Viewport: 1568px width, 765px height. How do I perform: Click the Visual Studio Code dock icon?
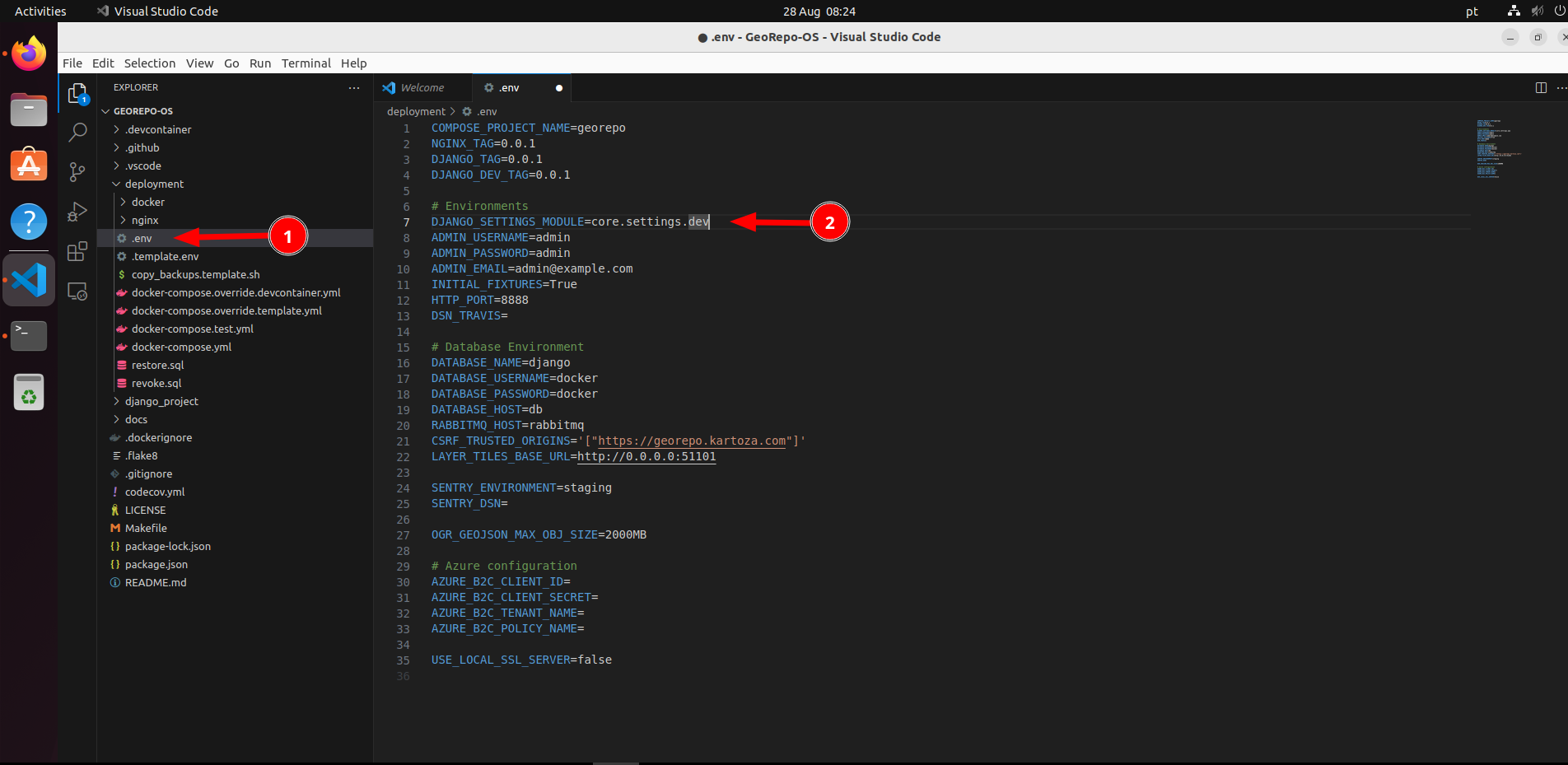coord(29,280)
